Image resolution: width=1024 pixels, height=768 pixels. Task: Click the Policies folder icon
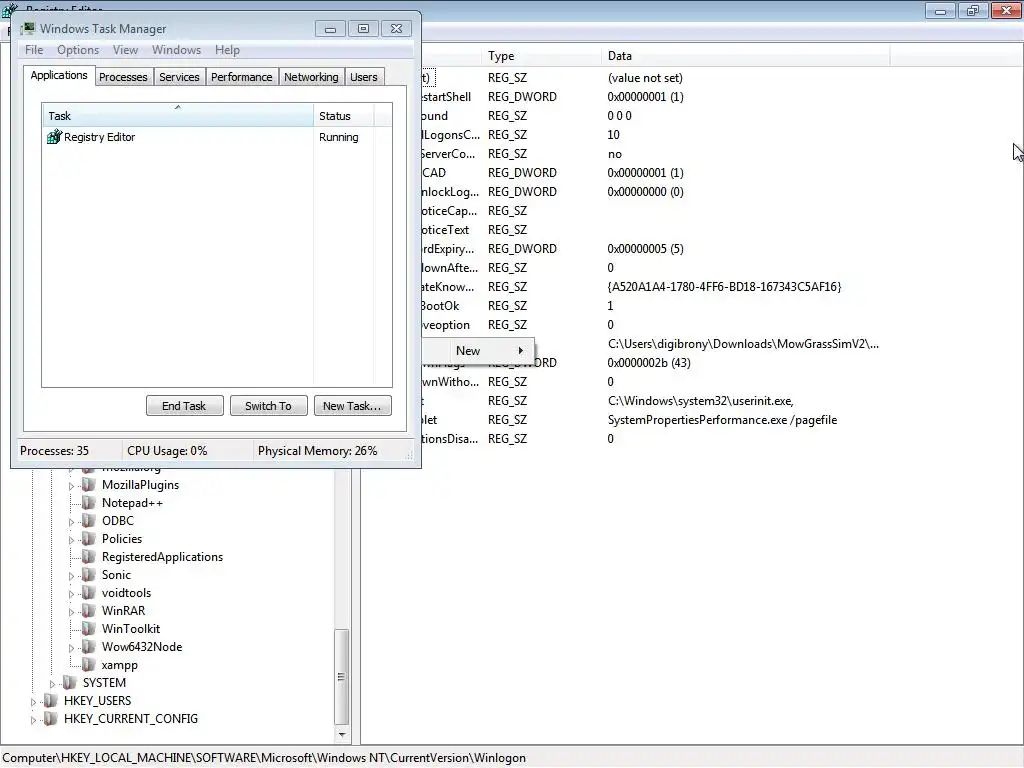[x=89, y=539]
